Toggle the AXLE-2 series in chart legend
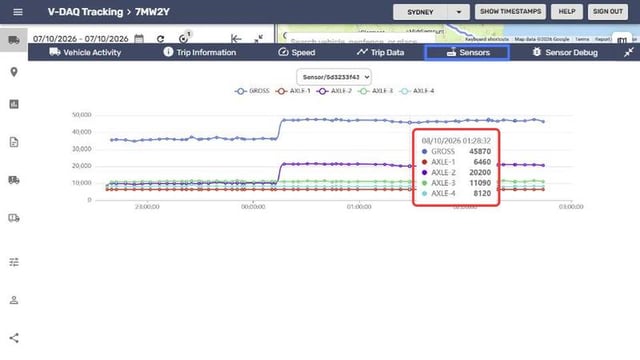This screenshot has height=360, width=640. pyautogui.click(x=334, y=91)
